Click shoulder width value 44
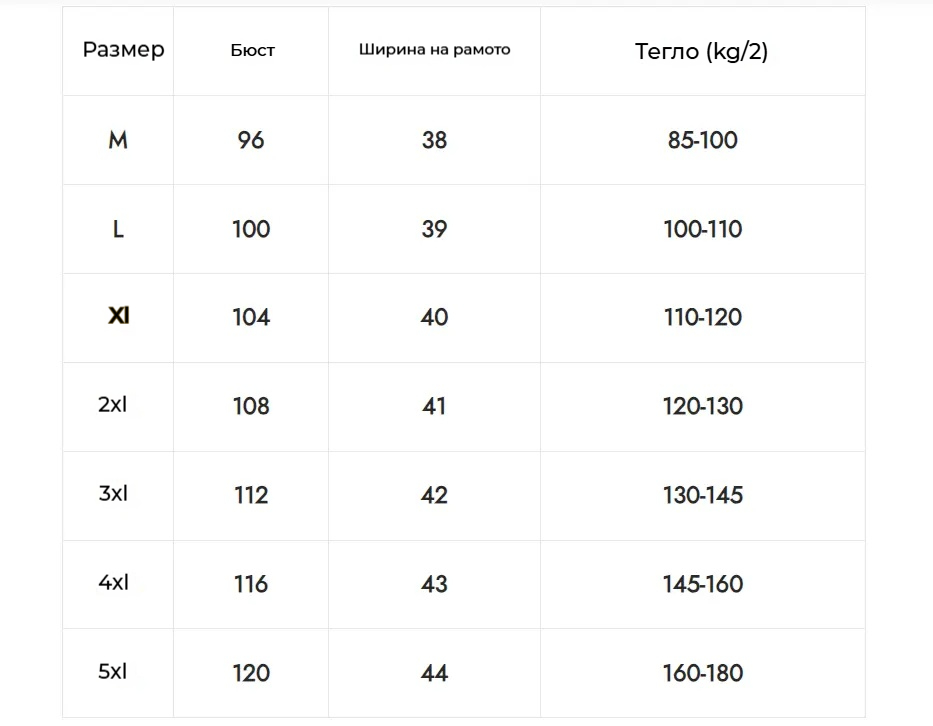This screenshot has width=933, height=726. [x=434, y=673]
